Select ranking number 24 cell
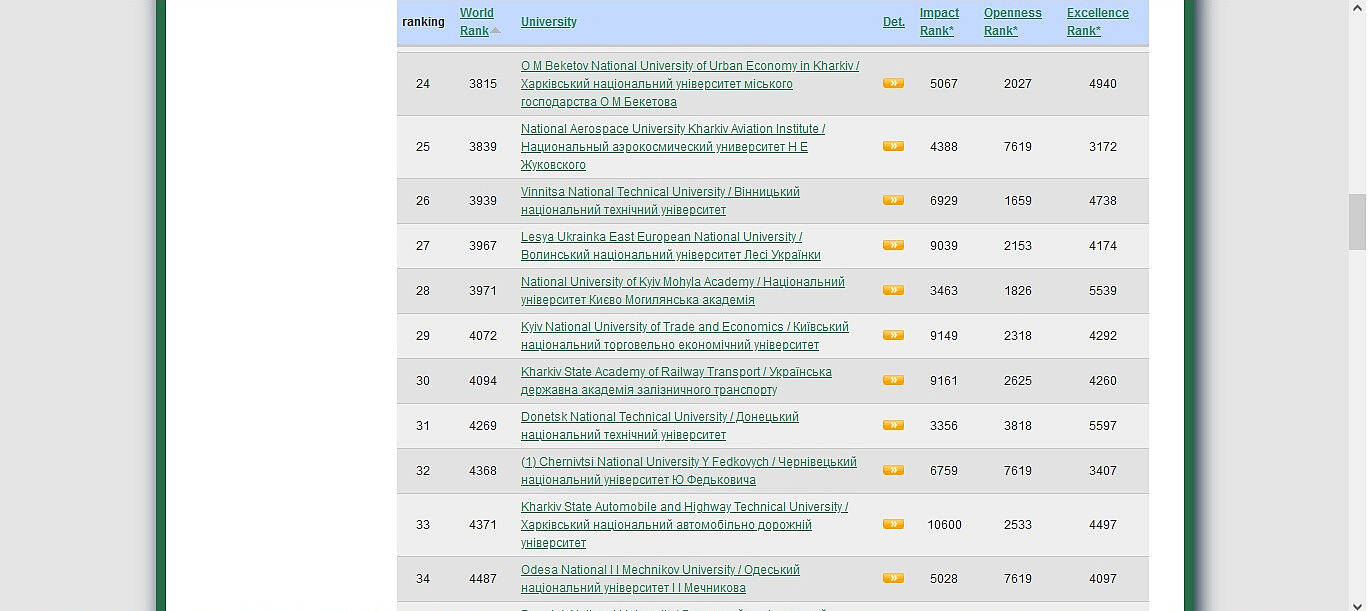 pos(423,84)
